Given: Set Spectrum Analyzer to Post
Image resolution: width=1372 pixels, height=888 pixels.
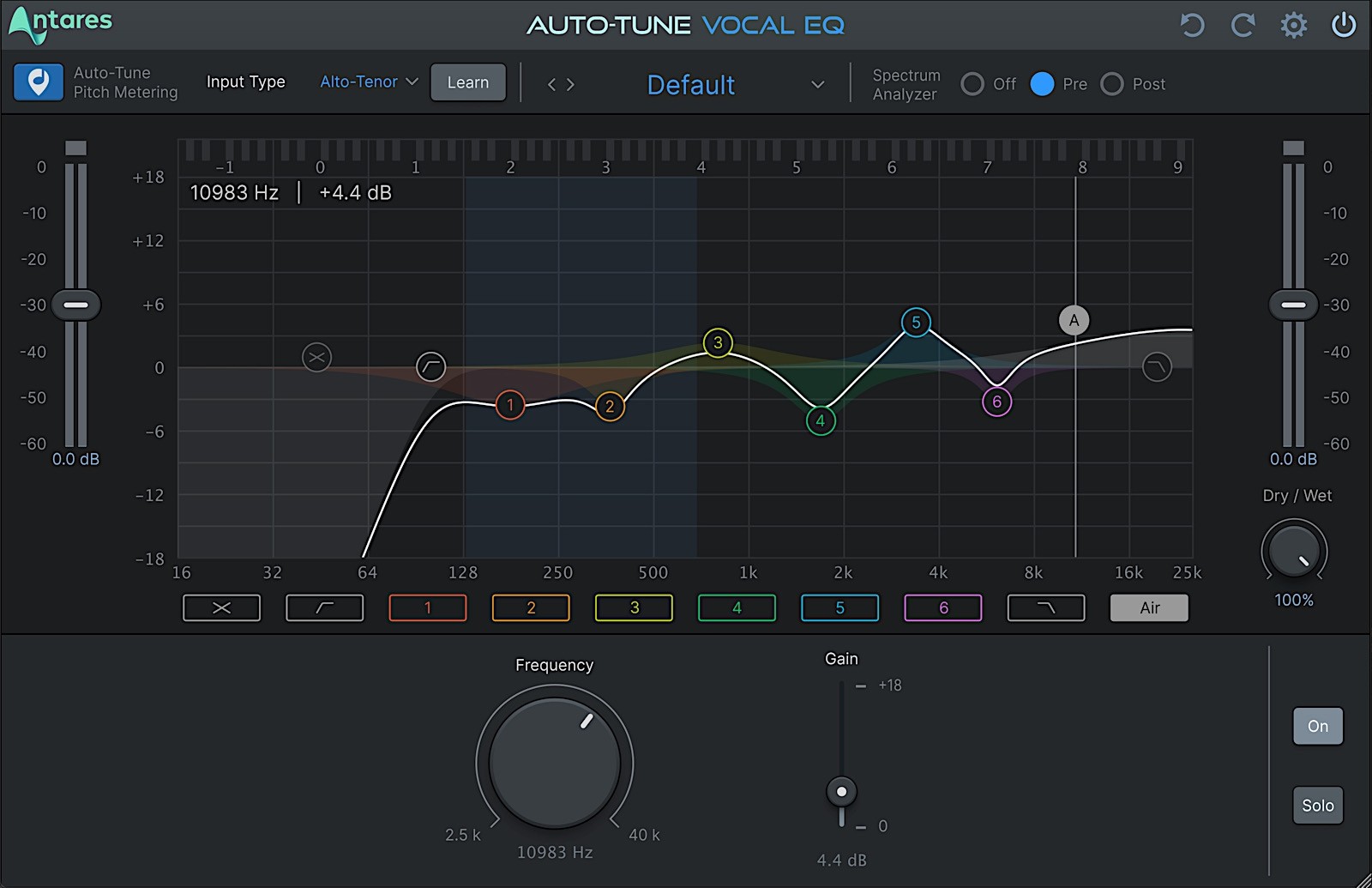Looking at the screenshot, I should (x=1111, y=84).
